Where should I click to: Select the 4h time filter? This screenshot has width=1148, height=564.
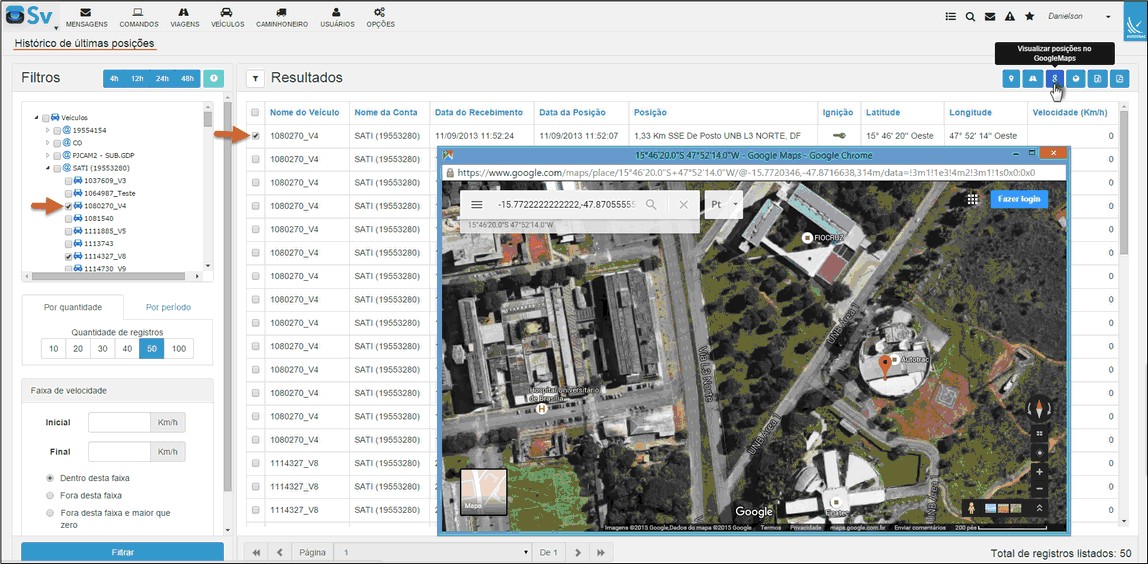[x=114, y=78]
